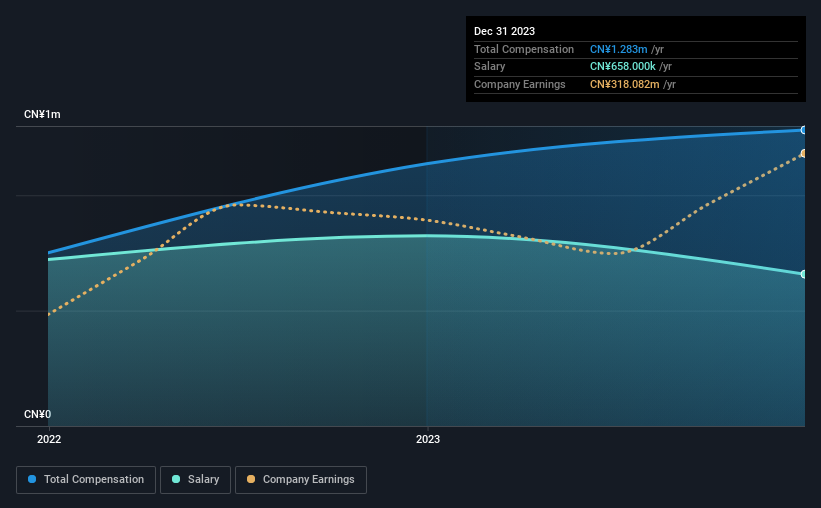Click the 2023 x-axis label
The image size is (821, 508).
(428, 439)
